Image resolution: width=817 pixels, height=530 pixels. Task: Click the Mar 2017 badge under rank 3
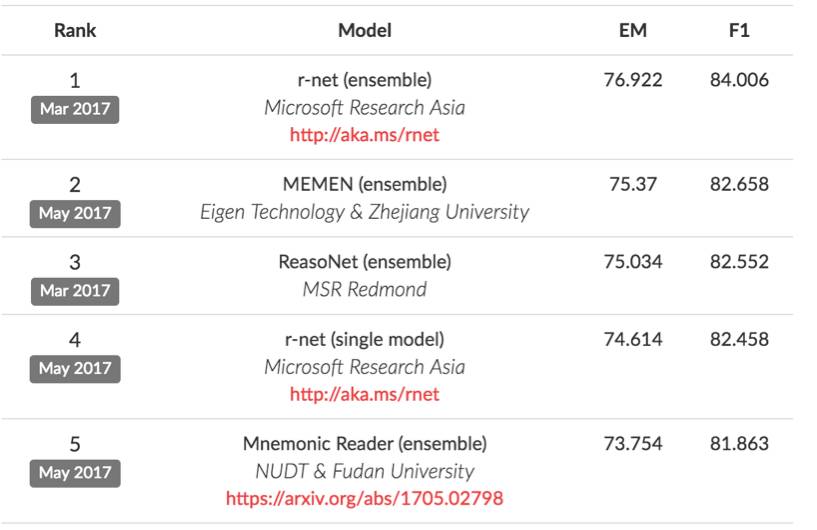75,291
